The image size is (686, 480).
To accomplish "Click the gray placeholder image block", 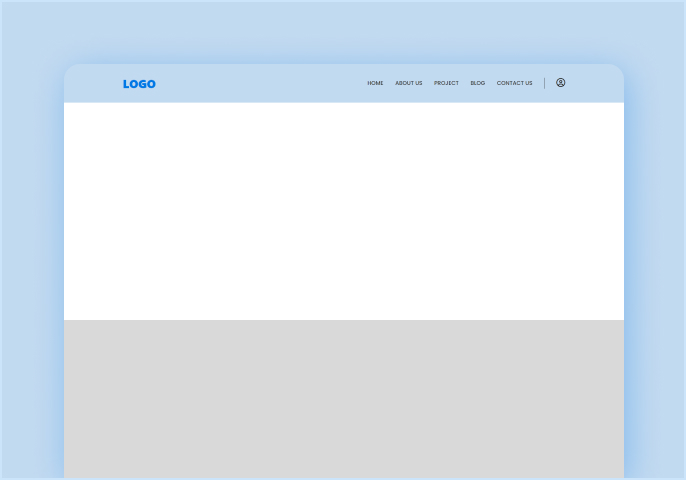I will tap(343, 398).
